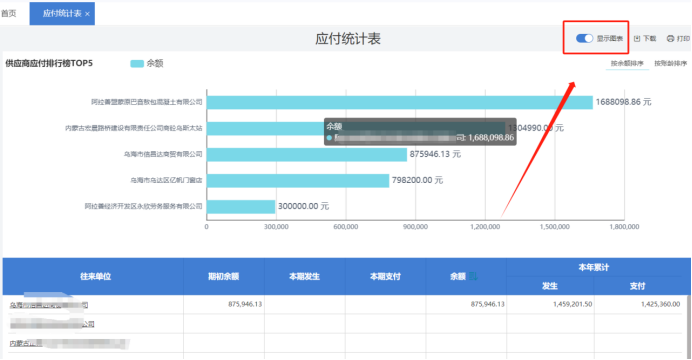Switch to the 首页 tab

pyautogui.click(x=8, y=14)
